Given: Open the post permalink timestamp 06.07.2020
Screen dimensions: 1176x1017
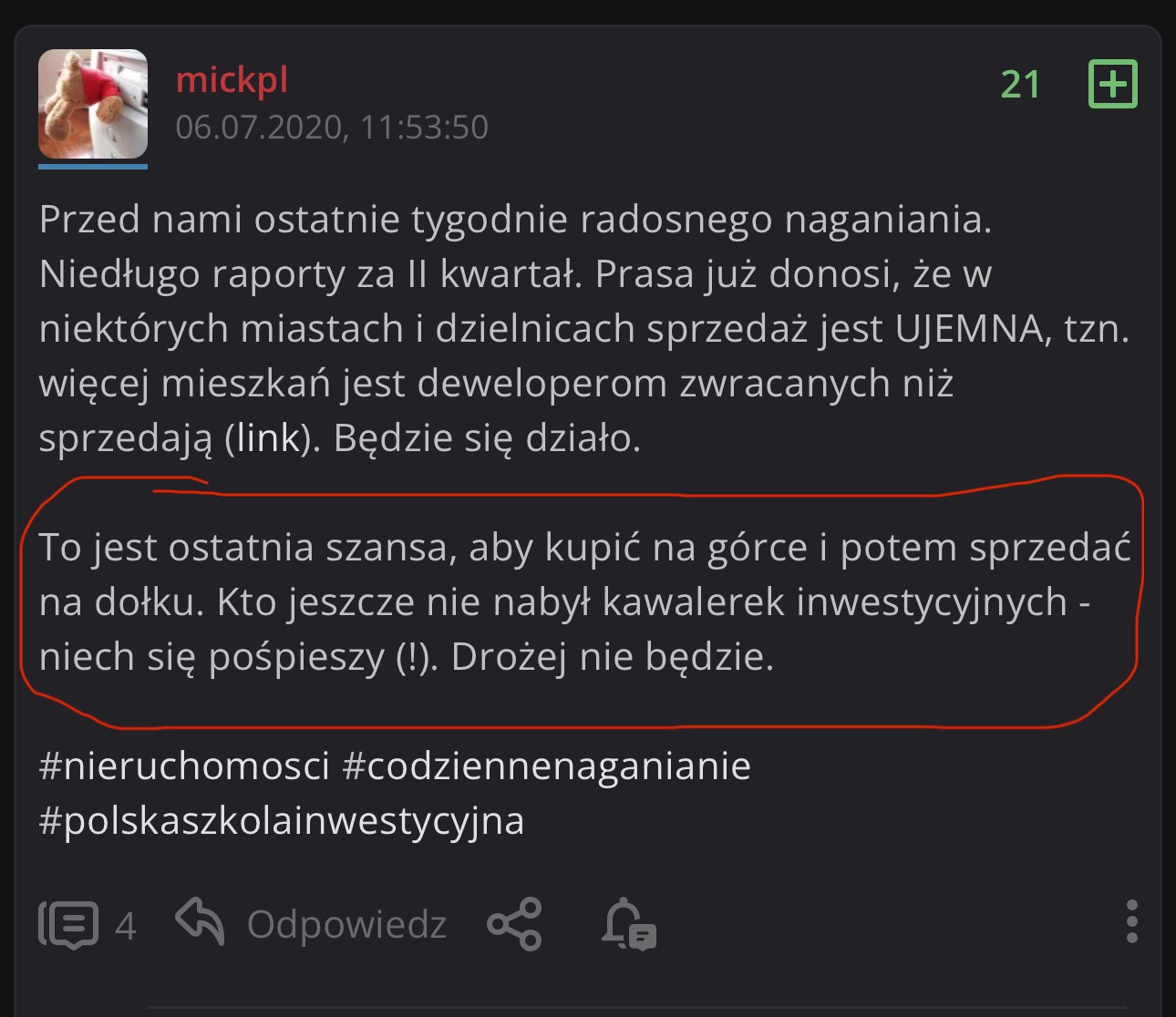Looking at the screenshot, I should coord(331,127).
